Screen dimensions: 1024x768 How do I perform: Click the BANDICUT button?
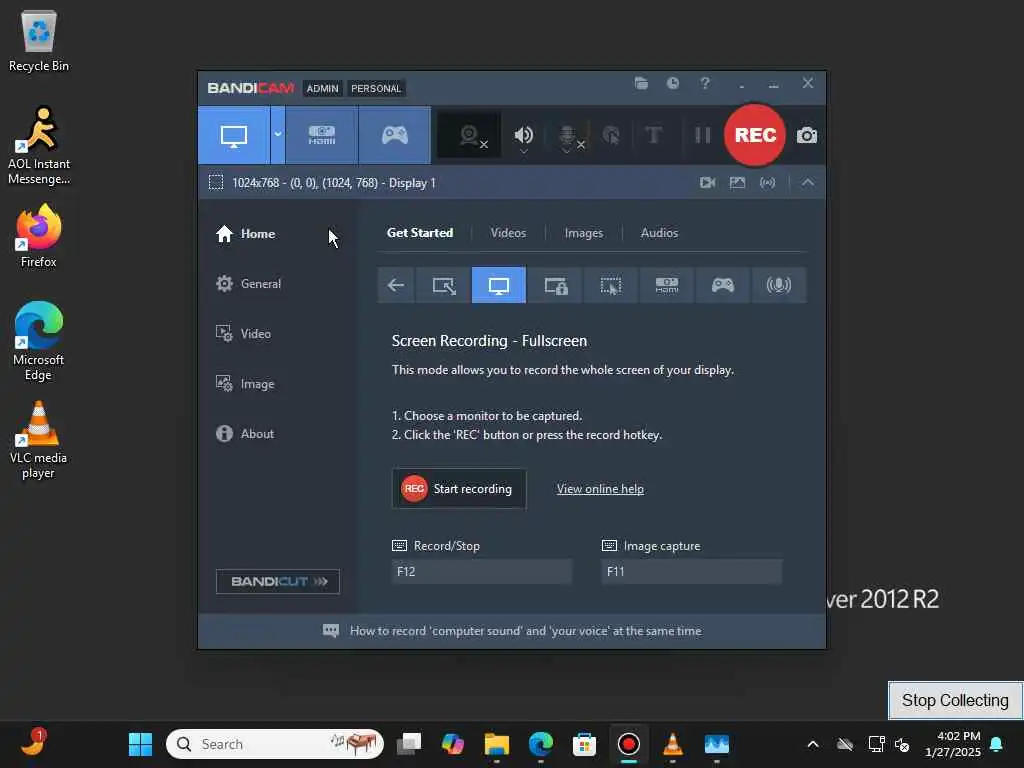point(278,582)
